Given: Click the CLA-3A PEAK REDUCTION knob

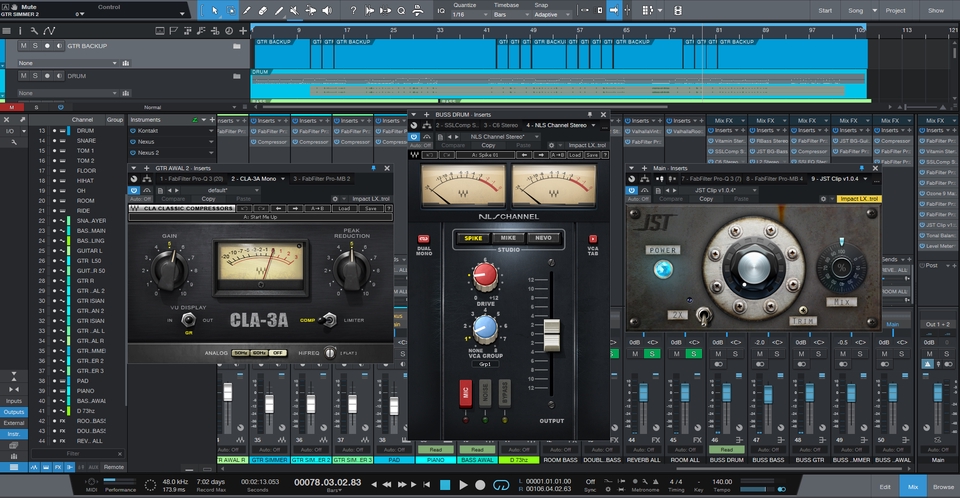Looking at the screenshot, I should click(x=351, y=270).
